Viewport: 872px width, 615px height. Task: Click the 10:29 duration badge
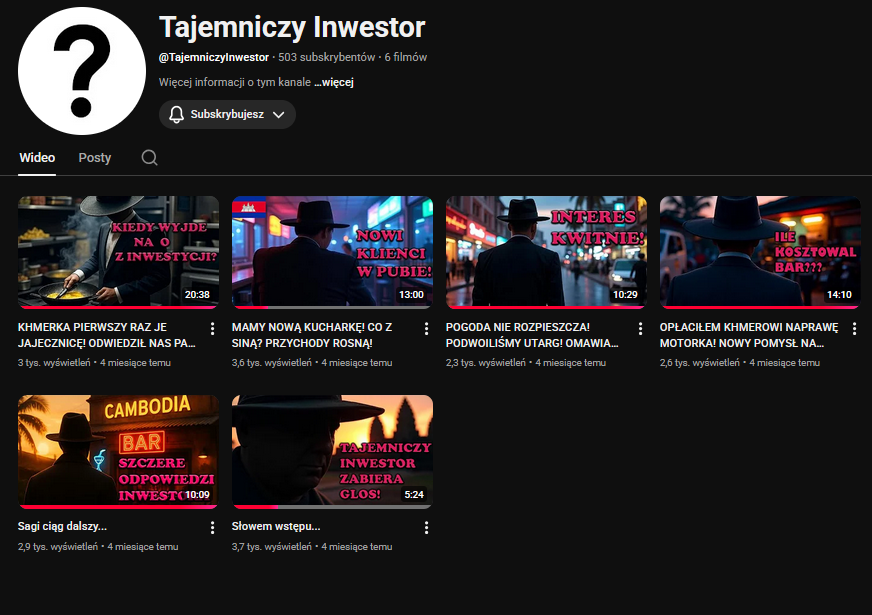click(625, 295)
